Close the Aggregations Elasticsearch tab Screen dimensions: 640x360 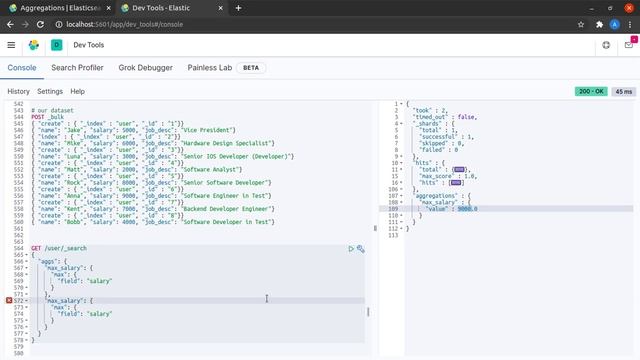[x=108, y=8]
